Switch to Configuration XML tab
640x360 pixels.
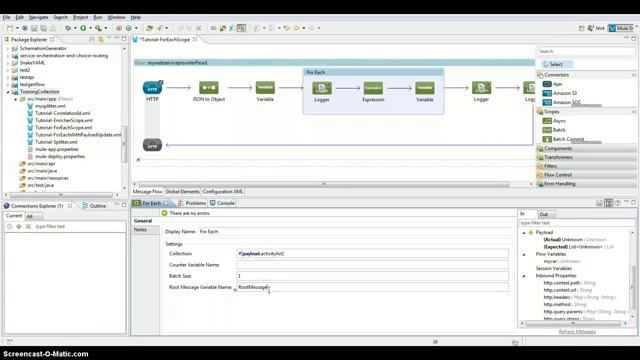[x=222, y=191]
